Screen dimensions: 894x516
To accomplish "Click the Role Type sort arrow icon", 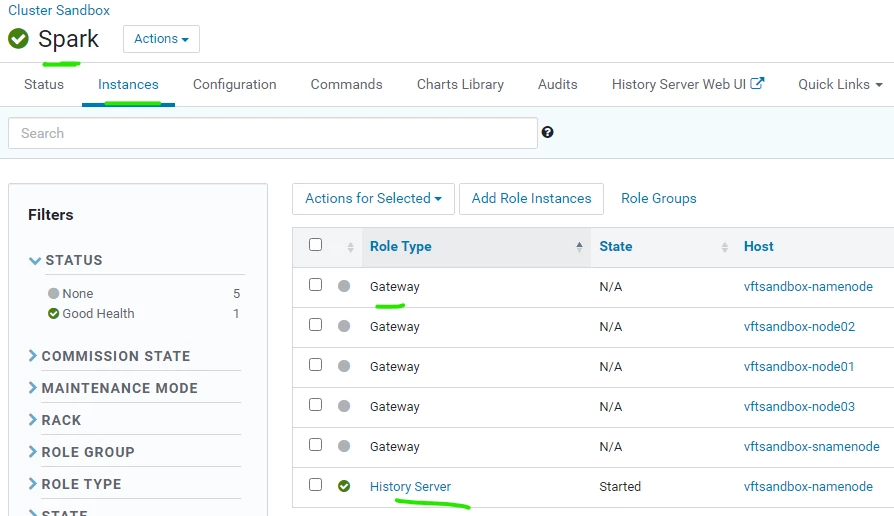I will (579, 246).
